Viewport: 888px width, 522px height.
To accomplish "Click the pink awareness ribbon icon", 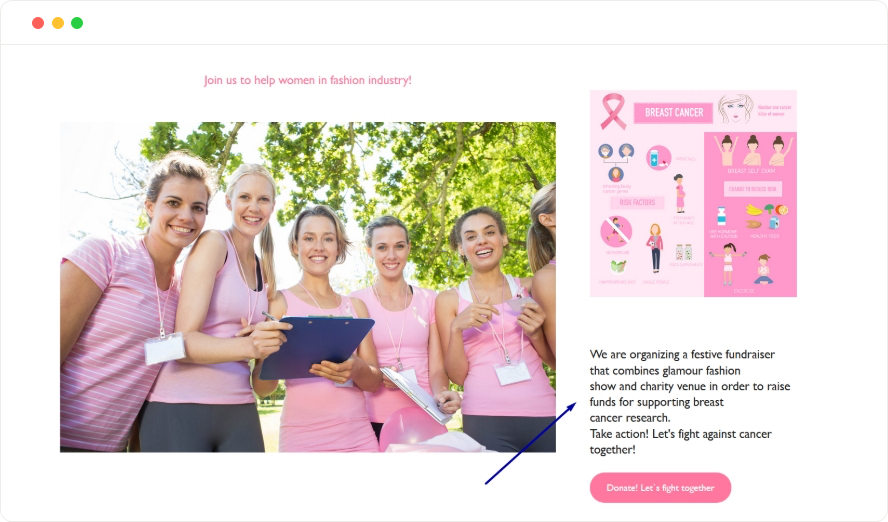I will point(613,111).
